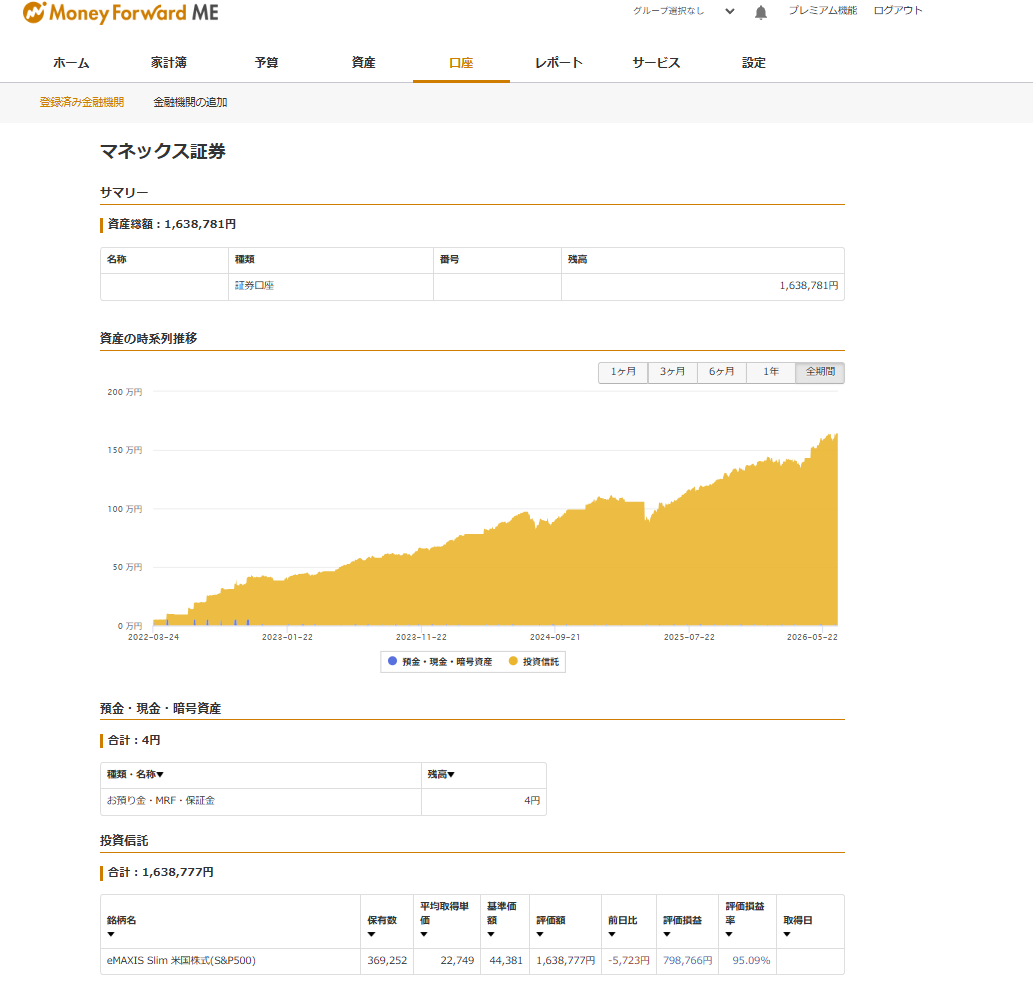Set chart range to 1ヶ月
The height and width of the screenshot is (992, 1033).
pos(623,372)
